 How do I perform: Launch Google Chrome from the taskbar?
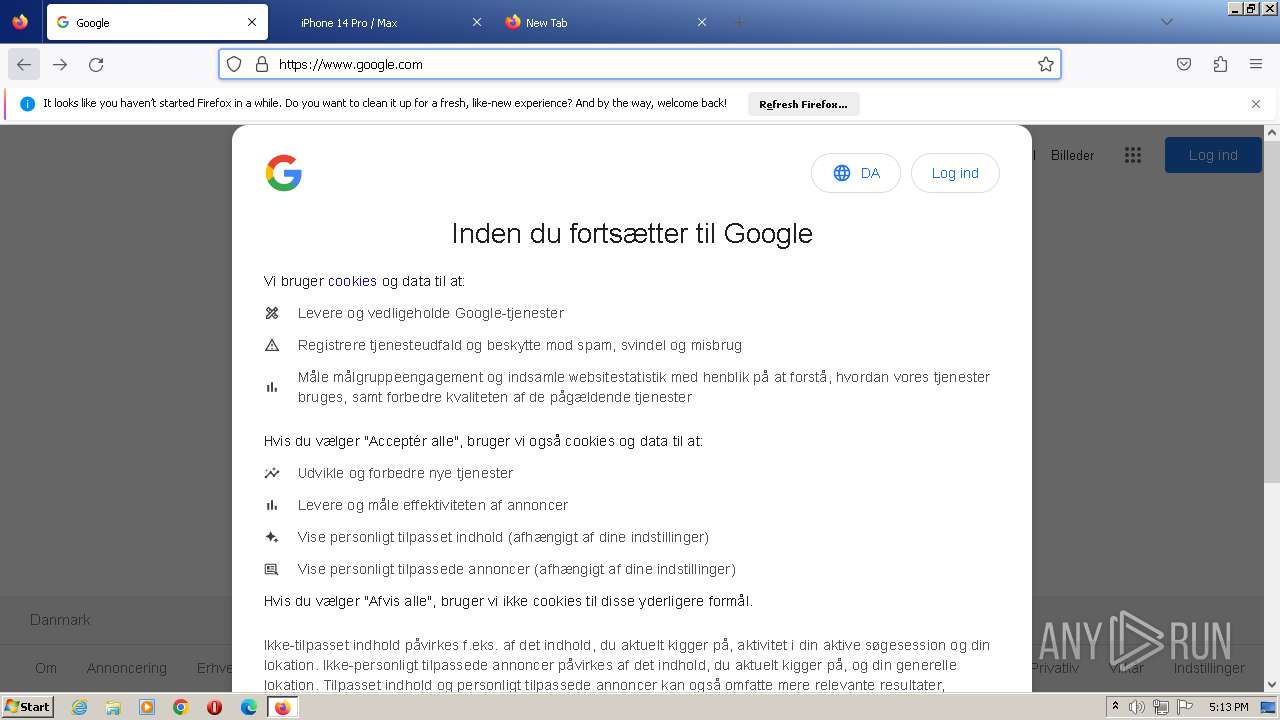click(181, 707)
